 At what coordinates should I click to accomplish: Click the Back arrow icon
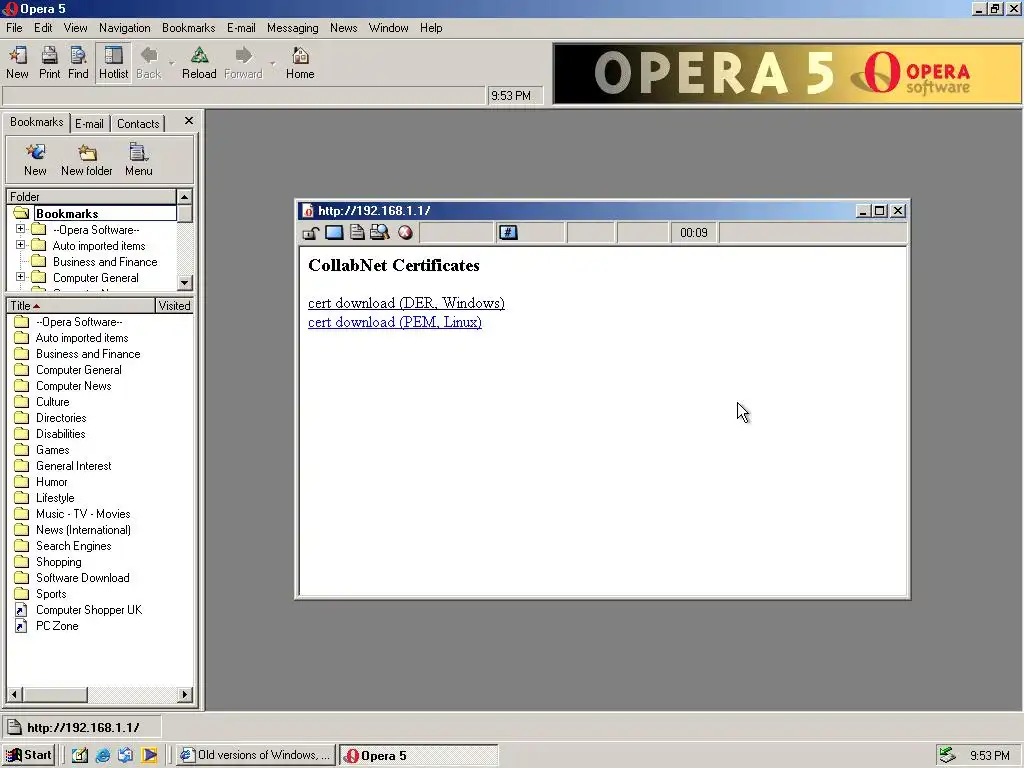(149, 63)
